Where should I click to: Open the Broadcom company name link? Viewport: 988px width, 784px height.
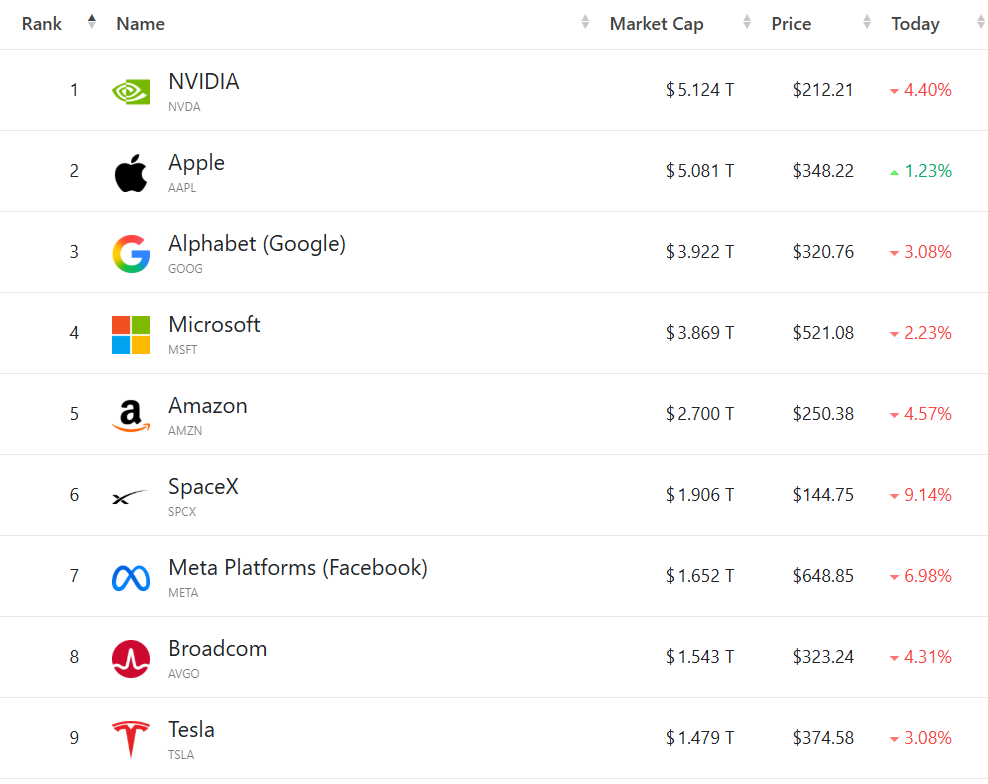(217, 649)
